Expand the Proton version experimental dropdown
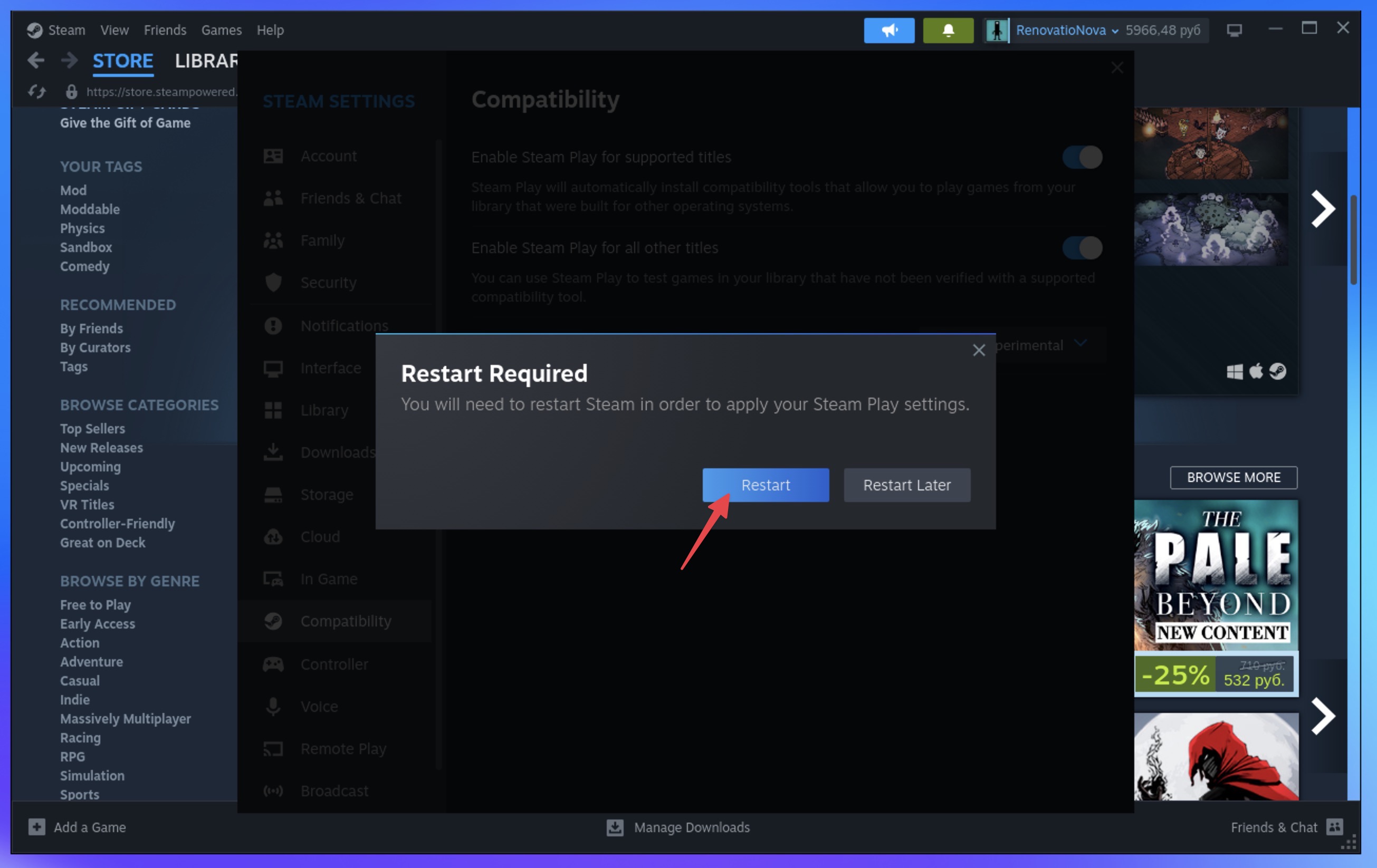1377x868 pixels. [1080, 344]
